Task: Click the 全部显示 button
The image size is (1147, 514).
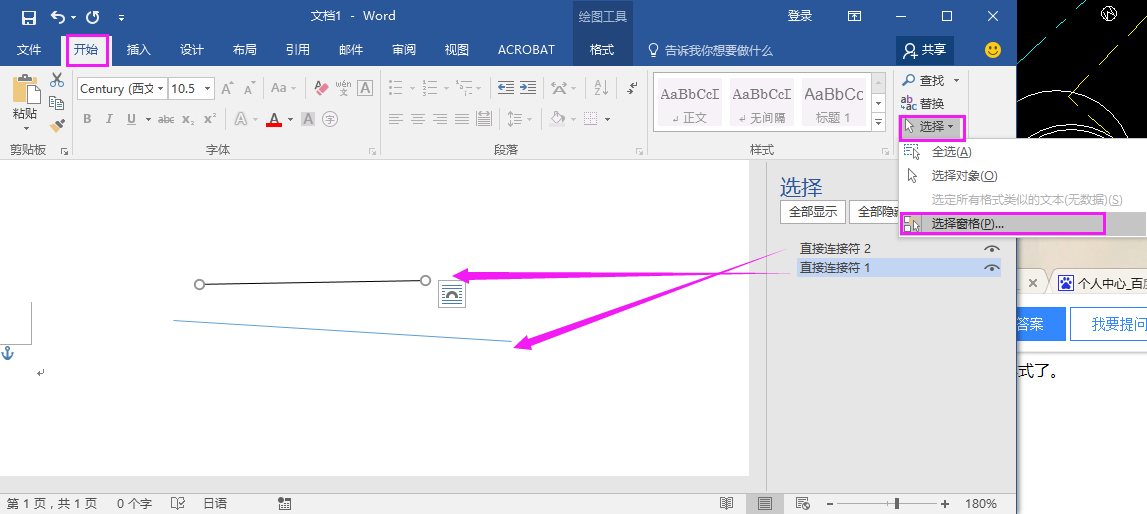Action: pyautogui.click(x=813, y=212)
